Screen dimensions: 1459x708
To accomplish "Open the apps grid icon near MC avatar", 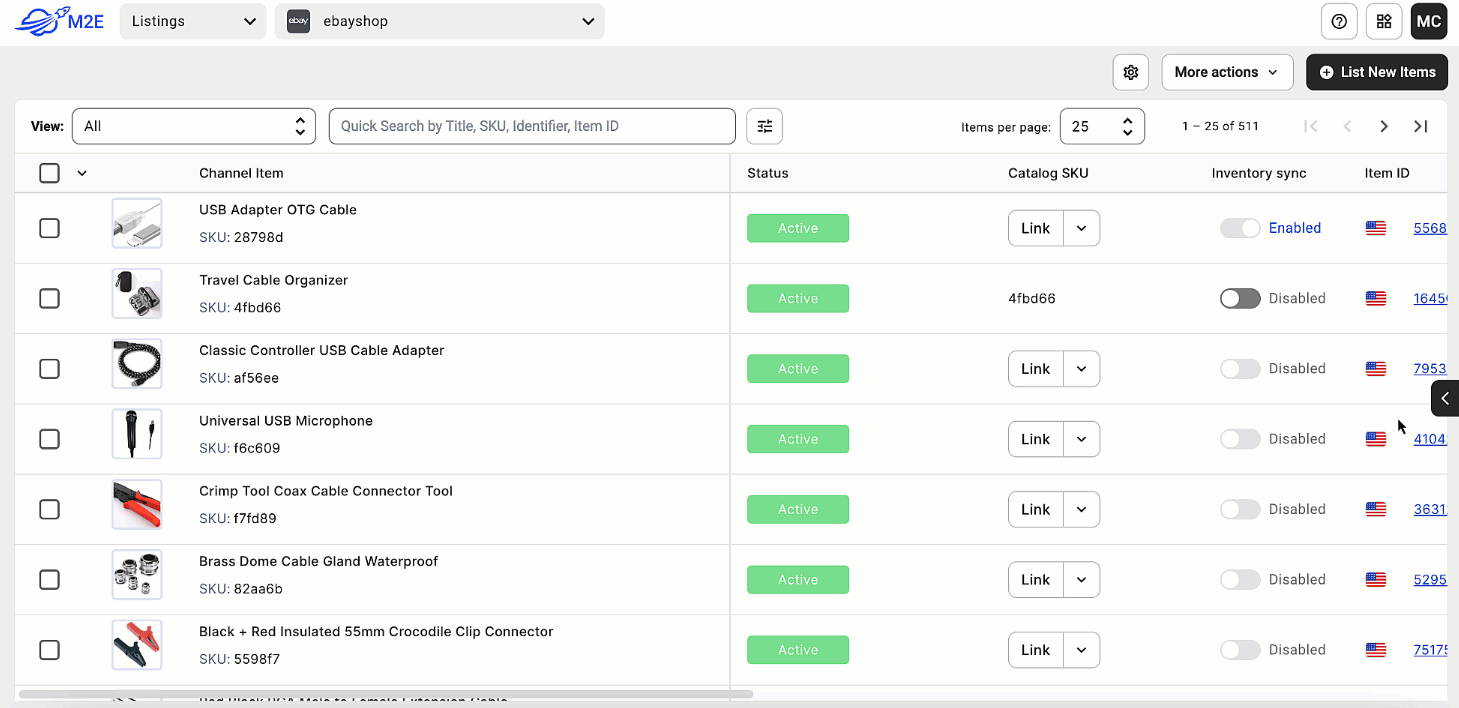I will tap(1384, 21).
